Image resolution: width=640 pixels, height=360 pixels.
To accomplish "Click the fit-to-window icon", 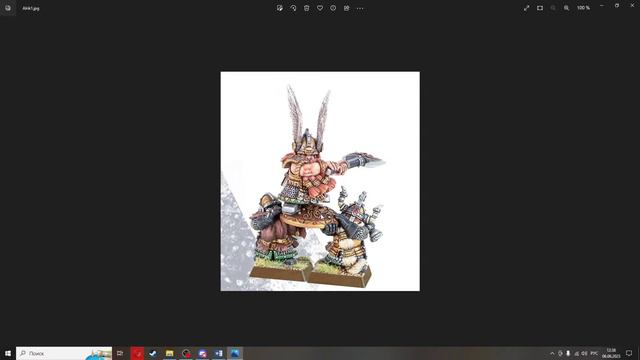I will pos(540,8).
